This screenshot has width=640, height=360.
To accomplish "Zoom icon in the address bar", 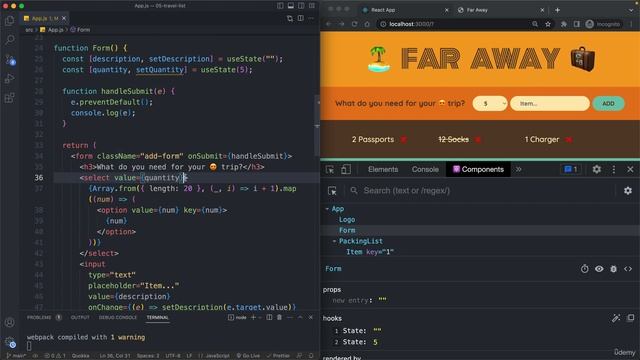I will coord(535,24).
